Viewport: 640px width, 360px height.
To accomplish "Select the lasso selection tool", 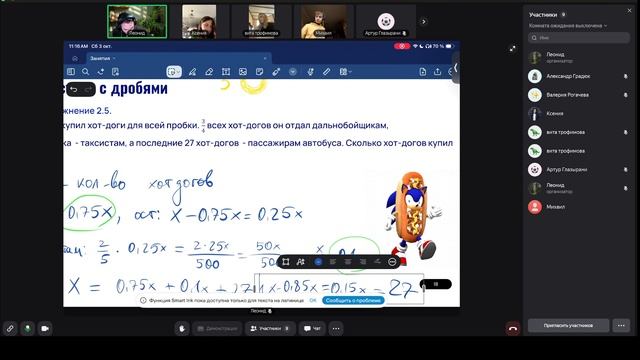I will pyautogui.click(x=174, y=72).
